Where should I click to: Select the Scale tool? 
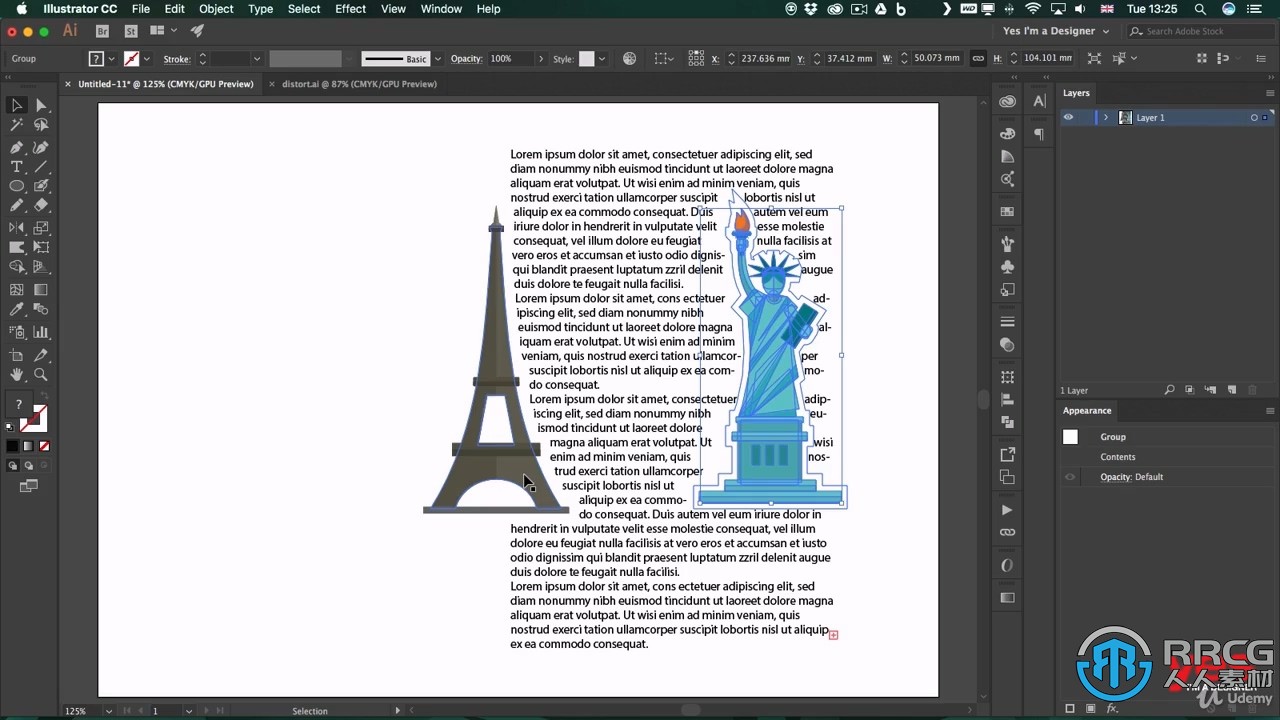(41, 228)
